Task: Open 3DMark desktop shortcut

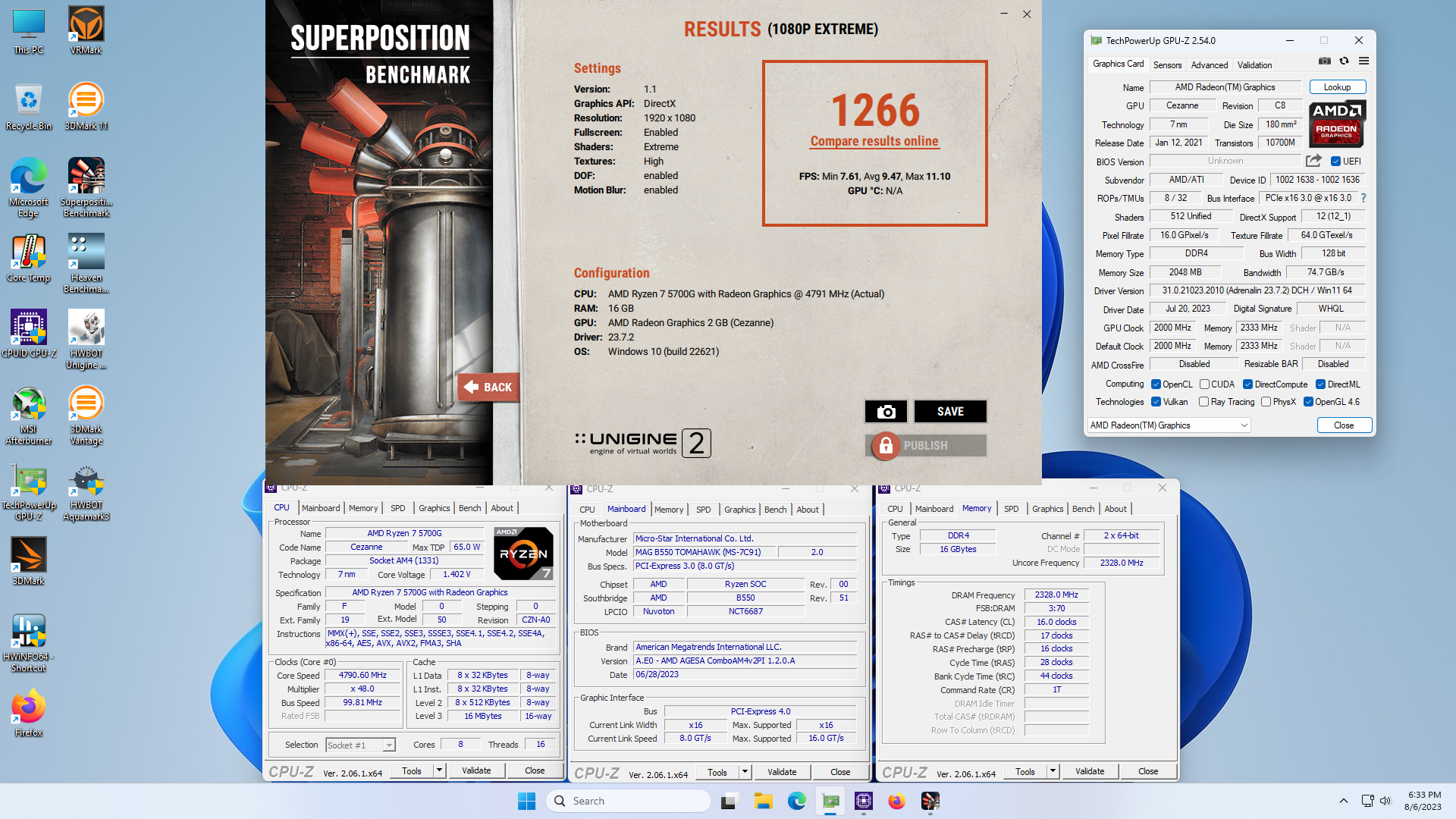Action: pos(29,561)
